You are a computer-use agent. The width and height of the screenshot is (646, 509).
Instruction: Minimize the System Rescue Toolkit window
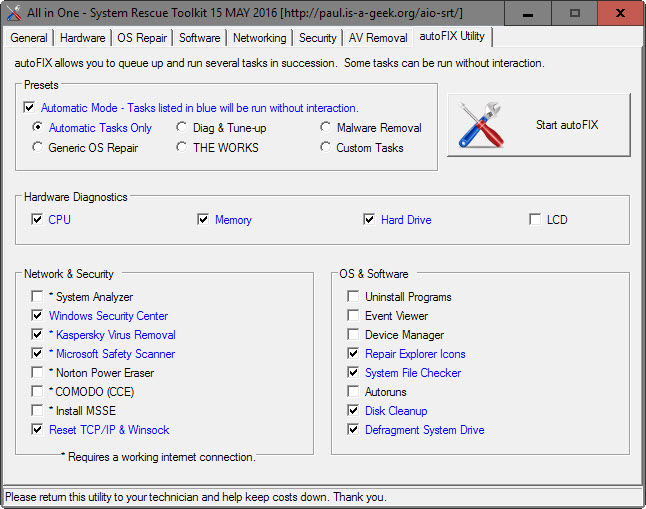coord(528,13)
